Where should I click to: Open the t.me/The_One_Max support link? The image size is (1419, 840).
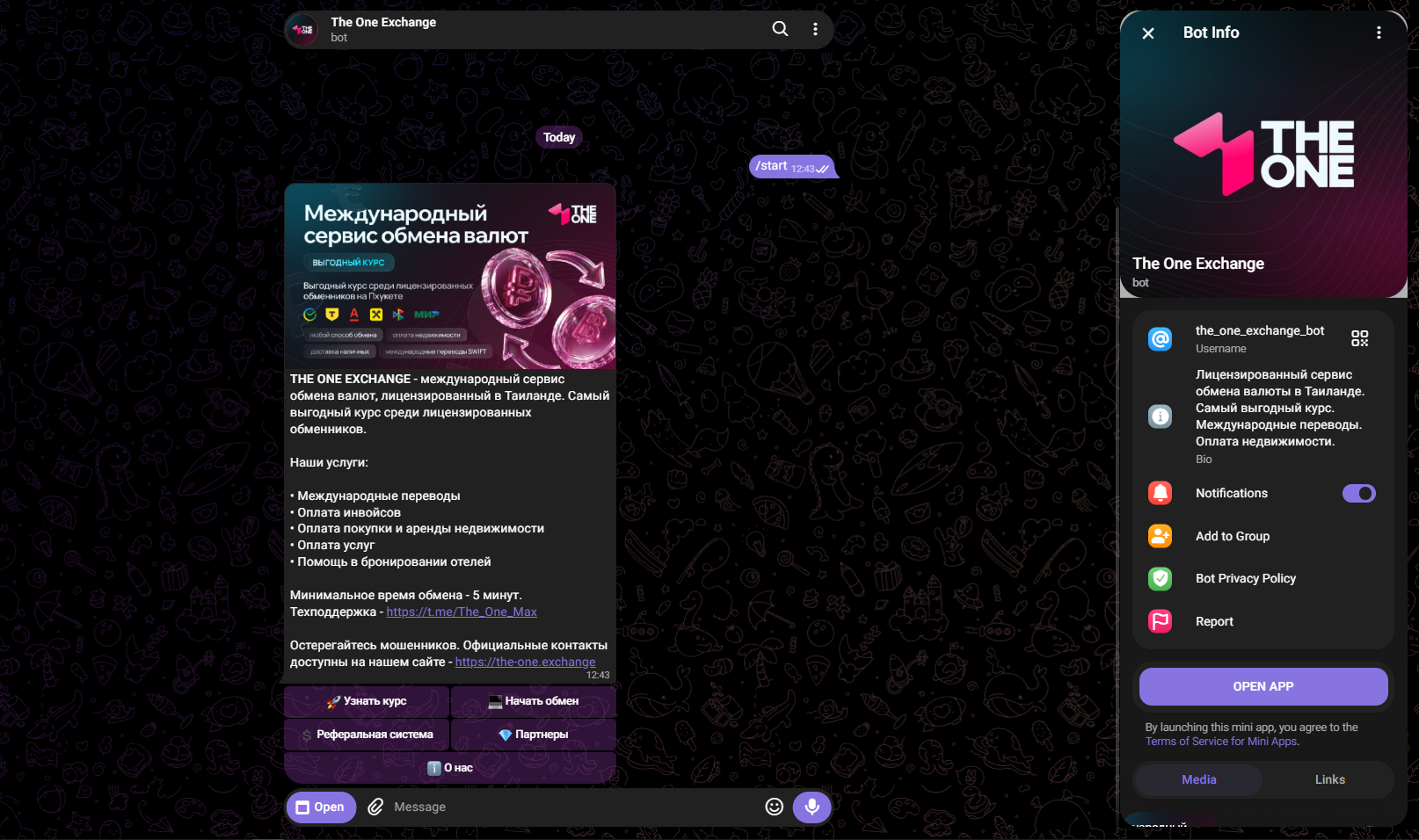click(462, 612)
